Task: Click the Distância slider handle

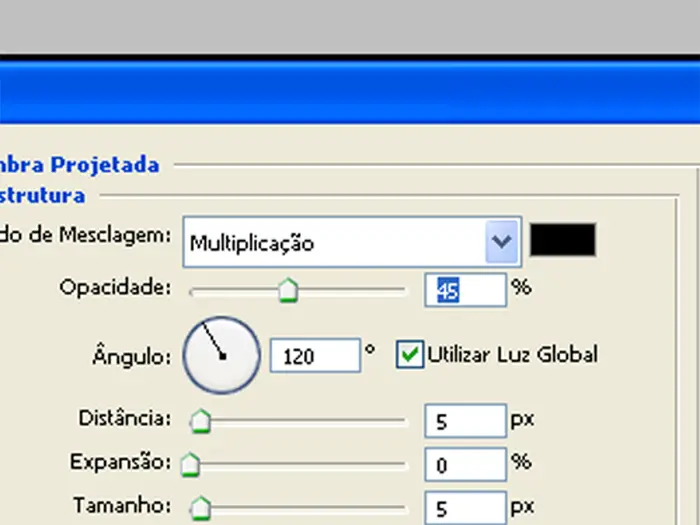Action: 200,421
